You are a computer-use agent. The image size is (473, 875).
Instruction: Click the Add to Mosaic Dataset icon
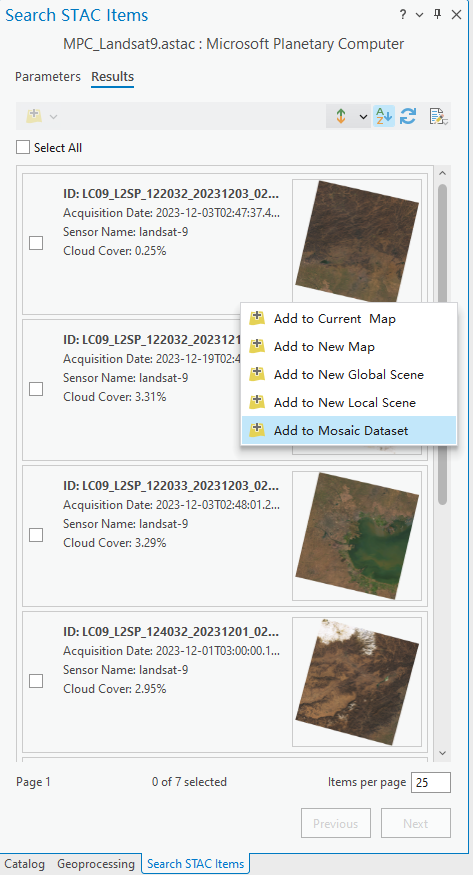[x=257, y=430]
